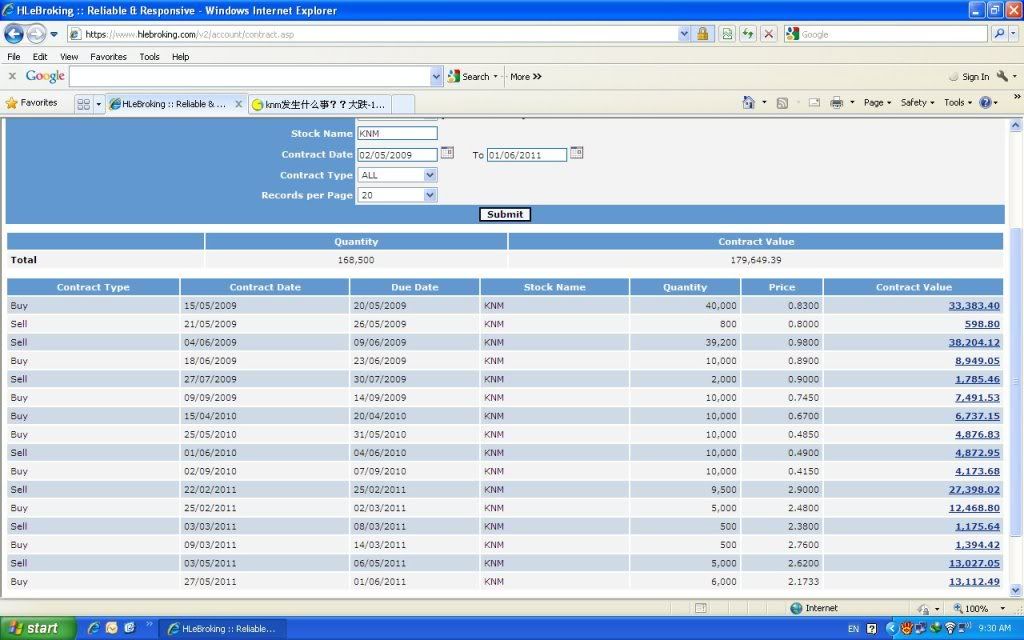Click the Home icon in command bar
Image resolution: width=1024 pixels, height=640 pixels.
pos(748,103)
